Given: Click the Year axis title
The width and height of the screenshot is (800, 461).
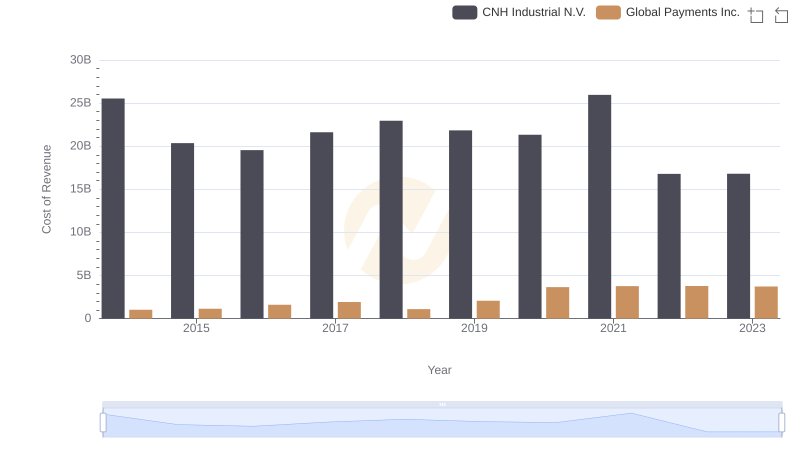Looking at the screenshot, I should point(439,370).
